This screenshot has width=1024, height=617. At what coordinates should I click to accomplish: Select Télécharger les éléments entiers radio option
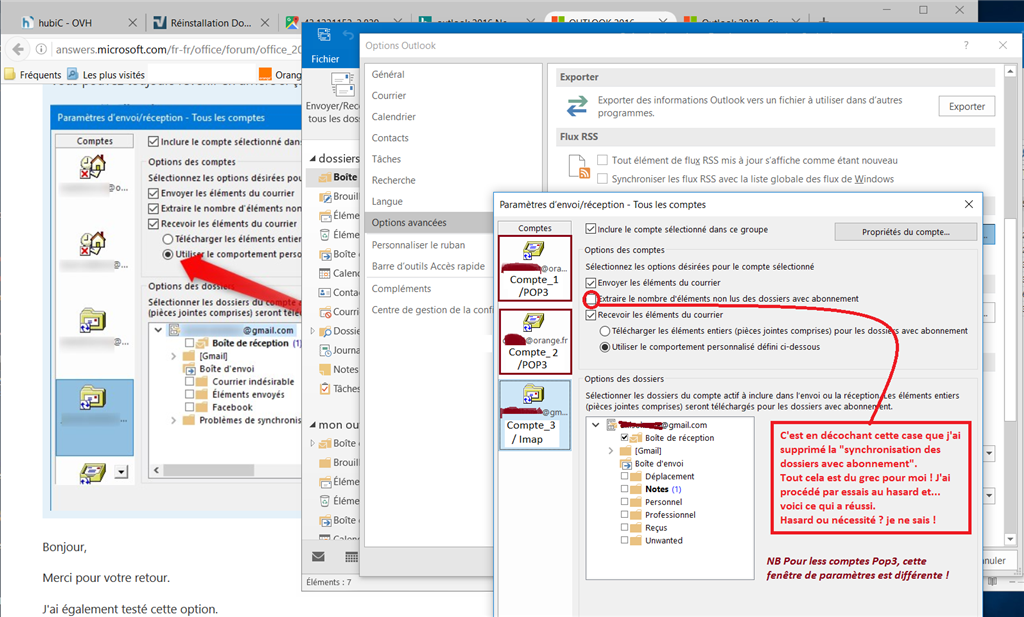(605, 331)
